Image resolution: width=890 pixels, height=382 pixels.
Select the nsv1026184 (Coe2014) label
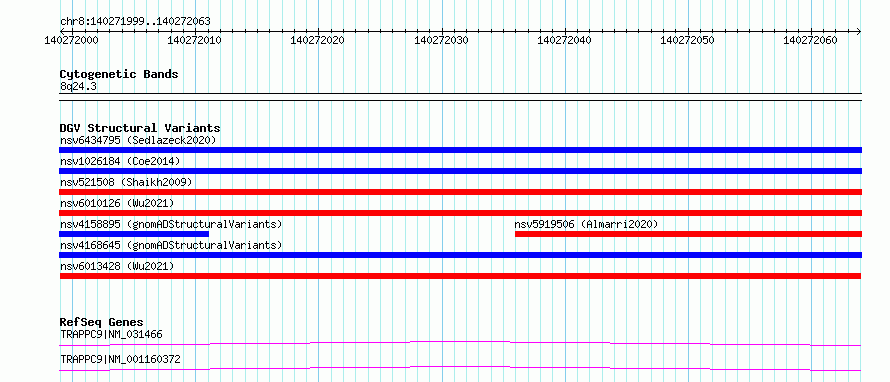pos(120,161)
